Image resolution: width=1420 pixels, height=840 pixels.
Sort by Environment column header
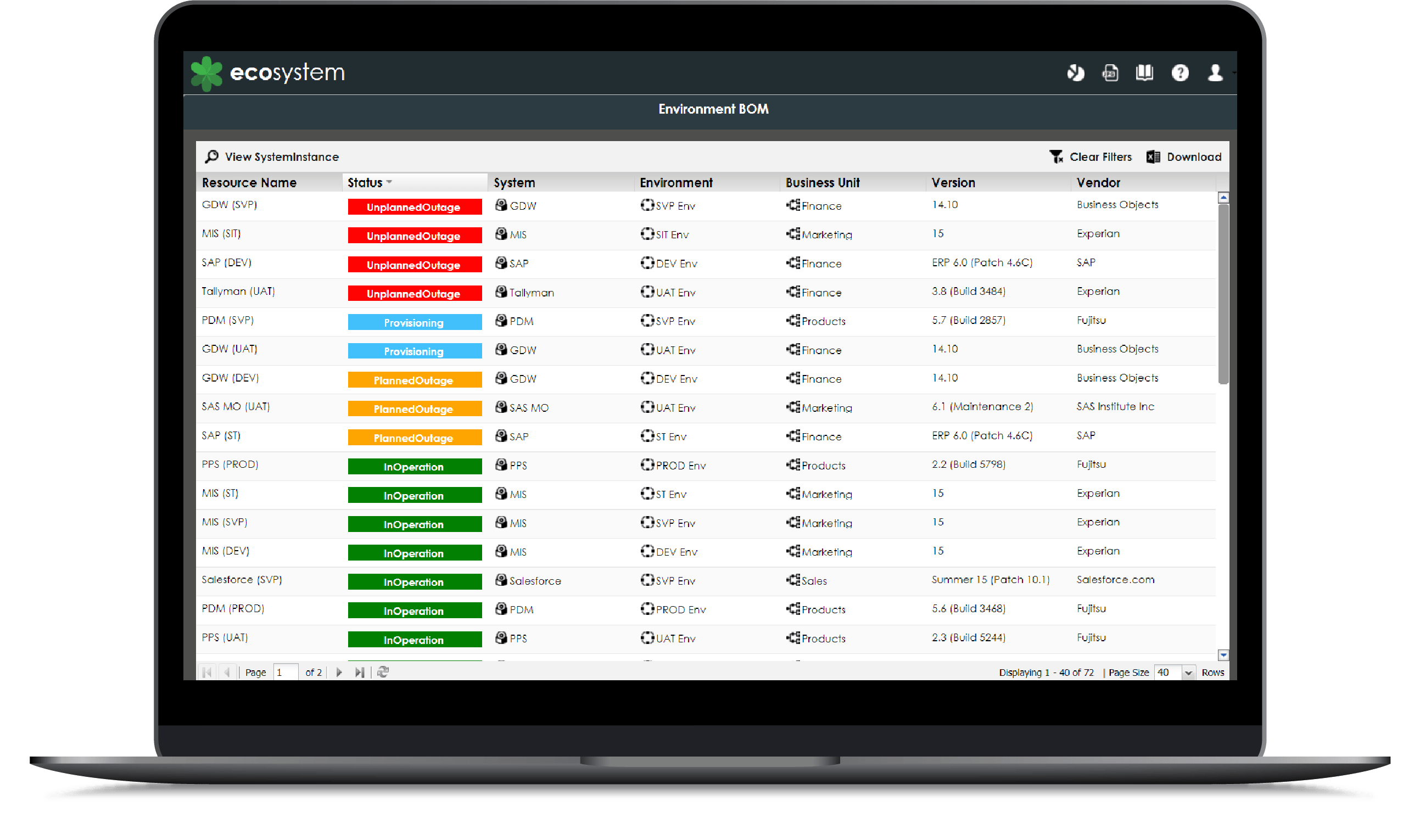[x=676, y=183]
